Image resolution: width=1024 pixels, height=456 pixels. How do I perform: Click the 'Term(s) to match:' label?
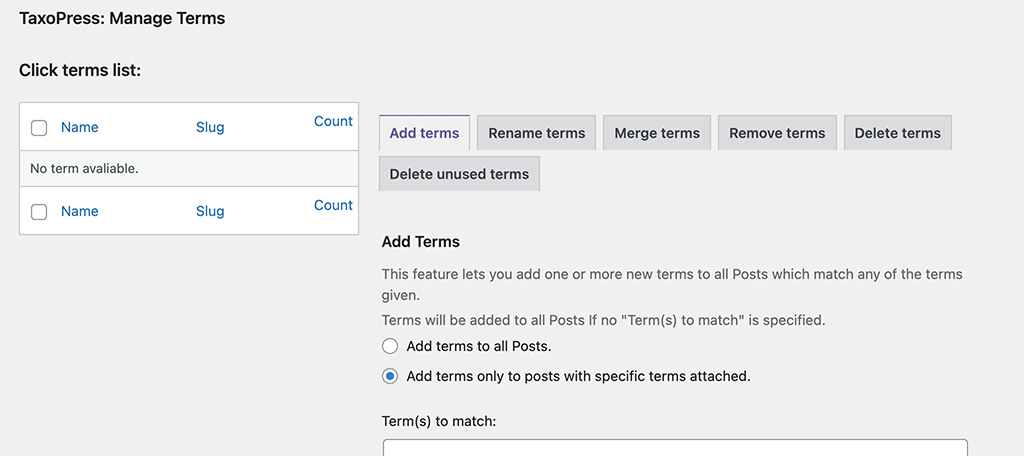(440, 421)
